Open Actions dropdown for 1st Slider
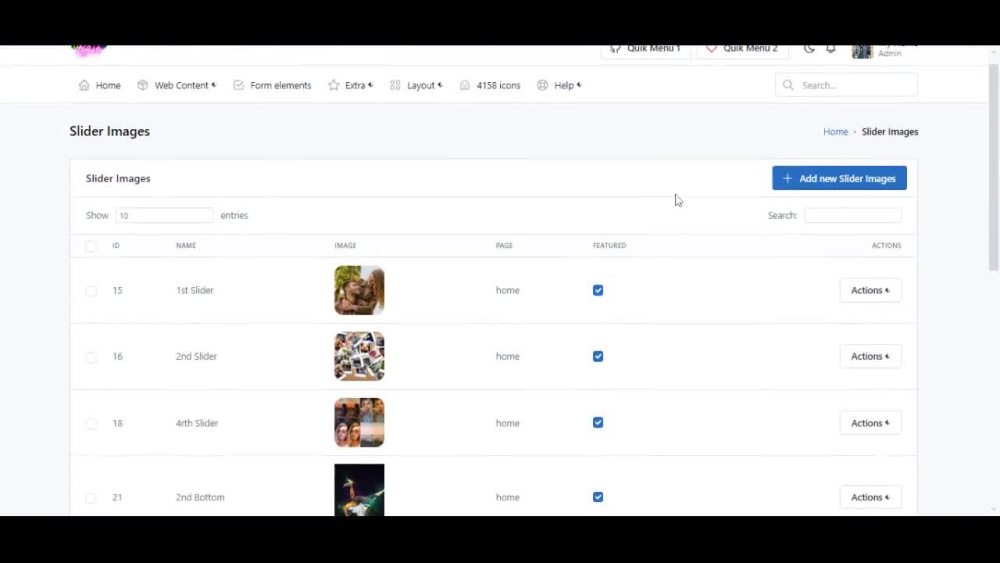The width and height of the screenshot is (1000, 563). (x=871, y=290)
